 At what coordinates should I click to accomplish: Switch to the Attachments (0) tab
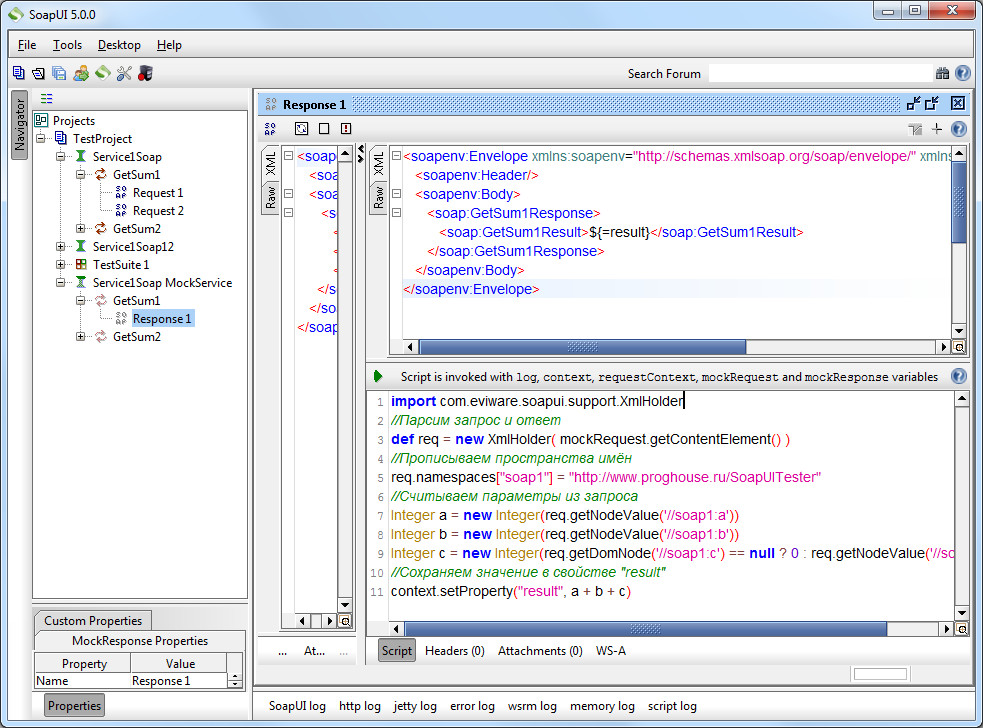[540, 651]
